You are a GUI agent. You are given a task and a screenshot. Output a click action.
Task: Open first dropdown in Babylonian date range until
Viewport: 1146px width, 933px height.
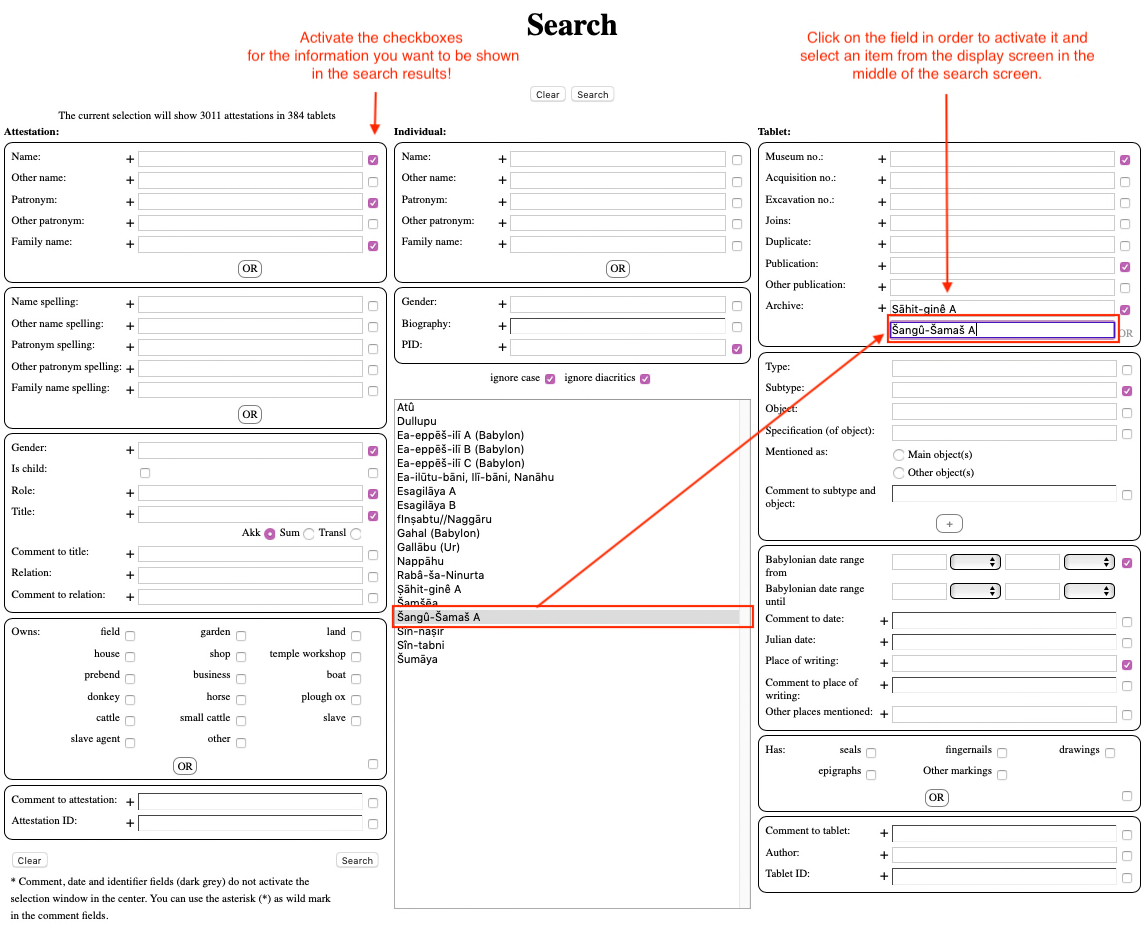[x=975, y=591]
